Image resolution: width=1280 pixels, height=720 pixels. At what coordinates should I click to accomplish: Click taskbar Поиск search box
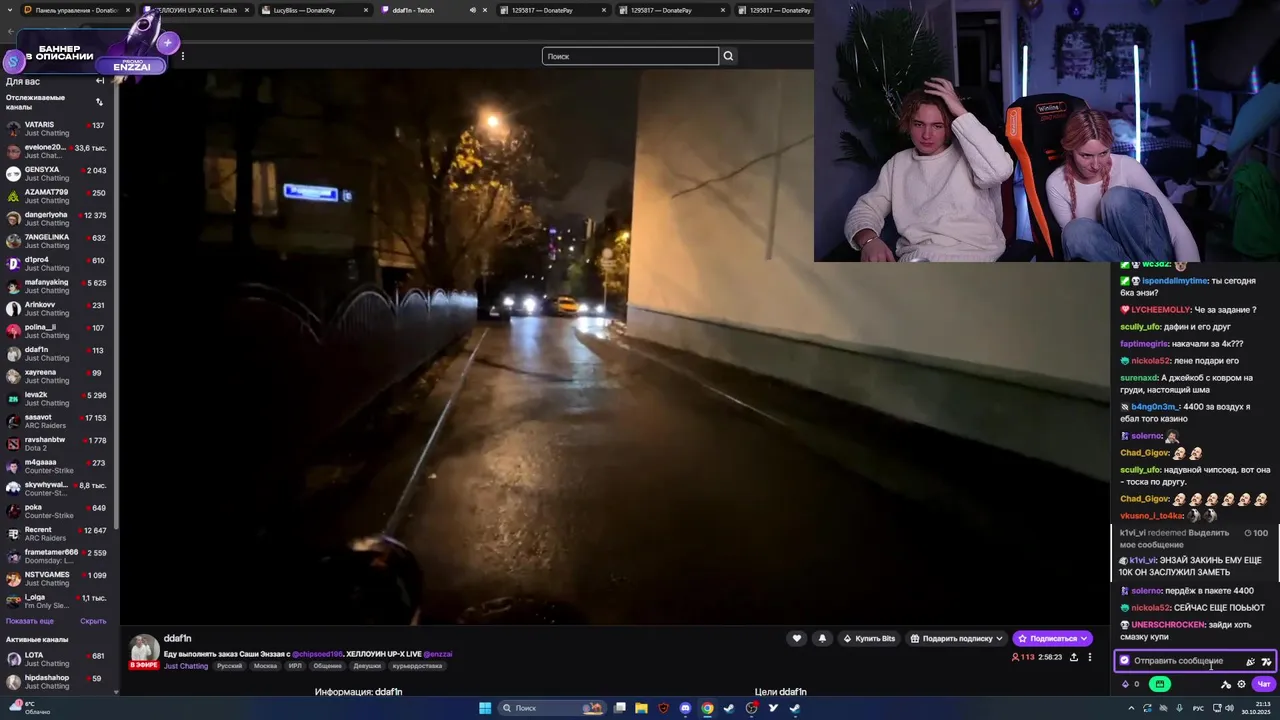(552, 708)
